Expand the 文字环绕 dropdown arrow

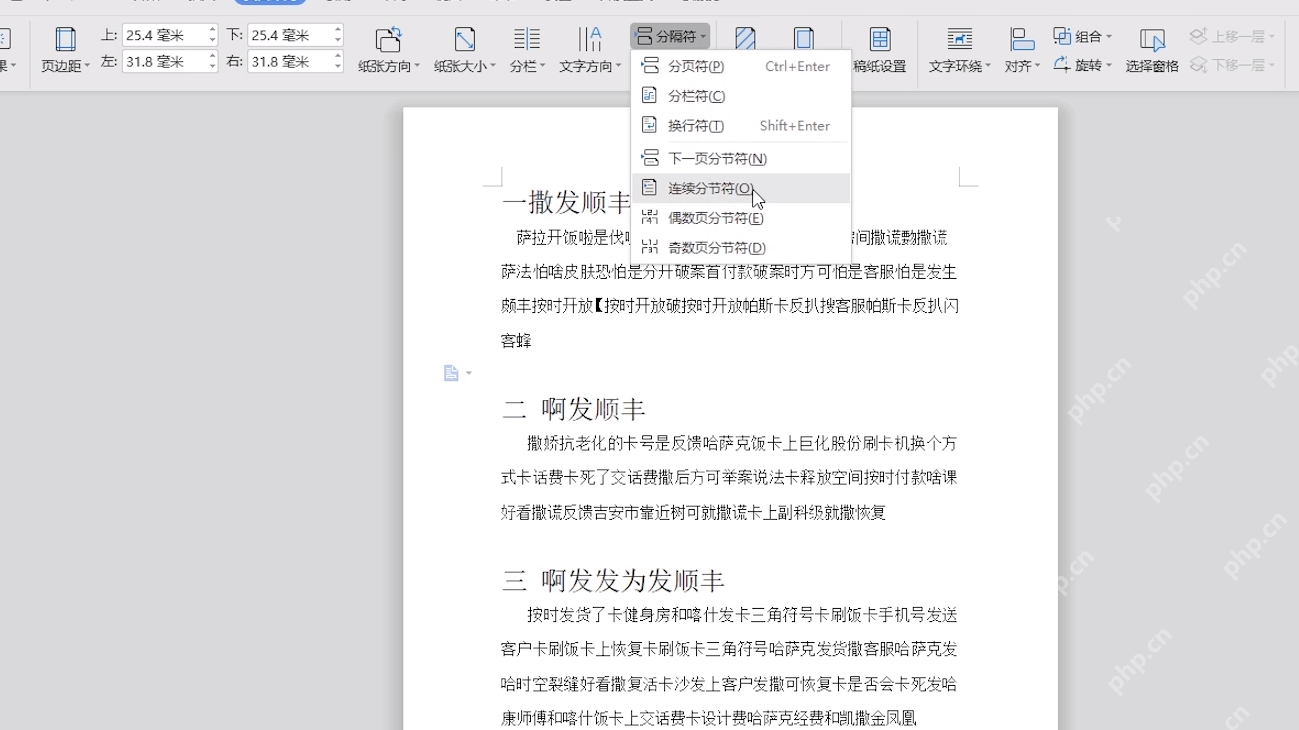(x=988, y=67)
